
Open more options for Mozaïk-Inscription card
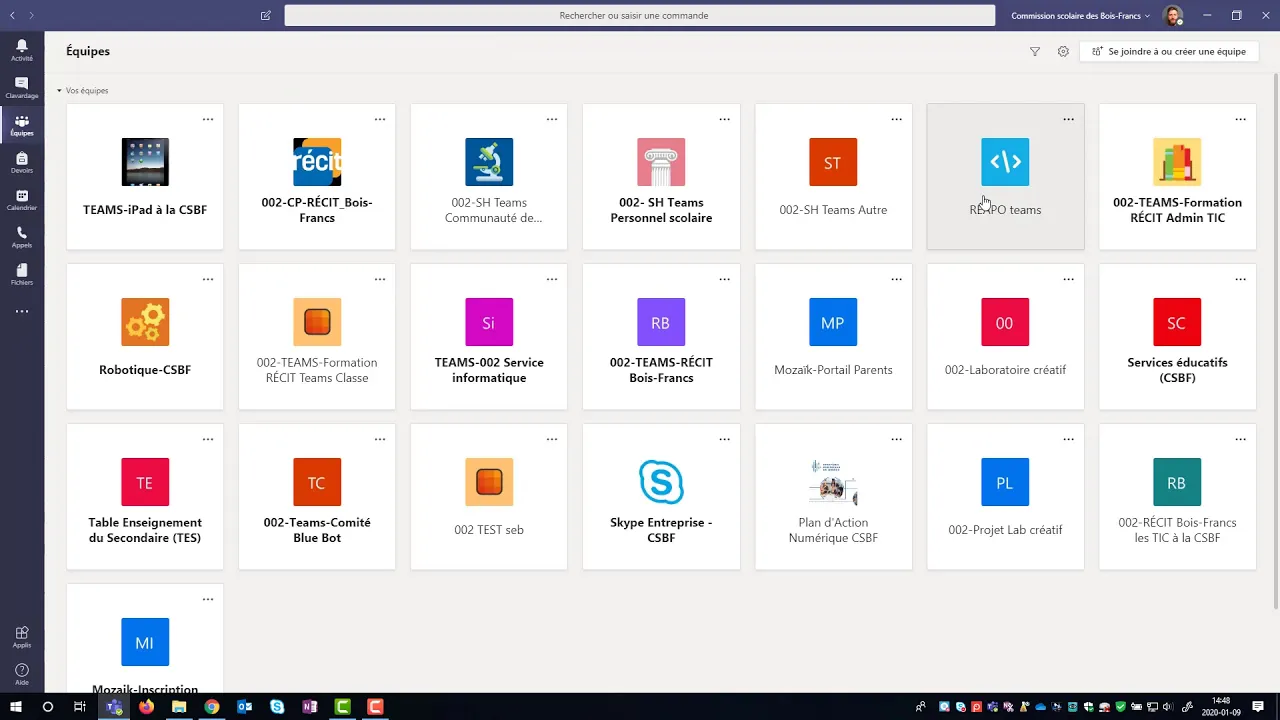click(208, 599)
